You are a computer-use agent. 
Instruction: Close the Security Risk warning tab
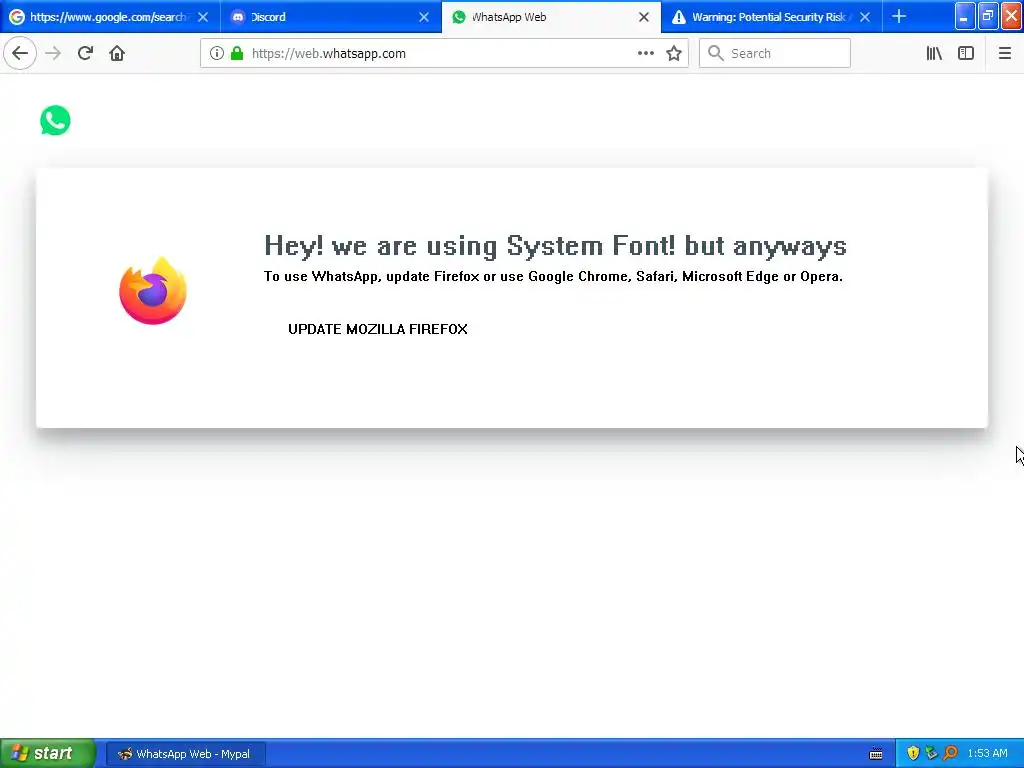865,17
